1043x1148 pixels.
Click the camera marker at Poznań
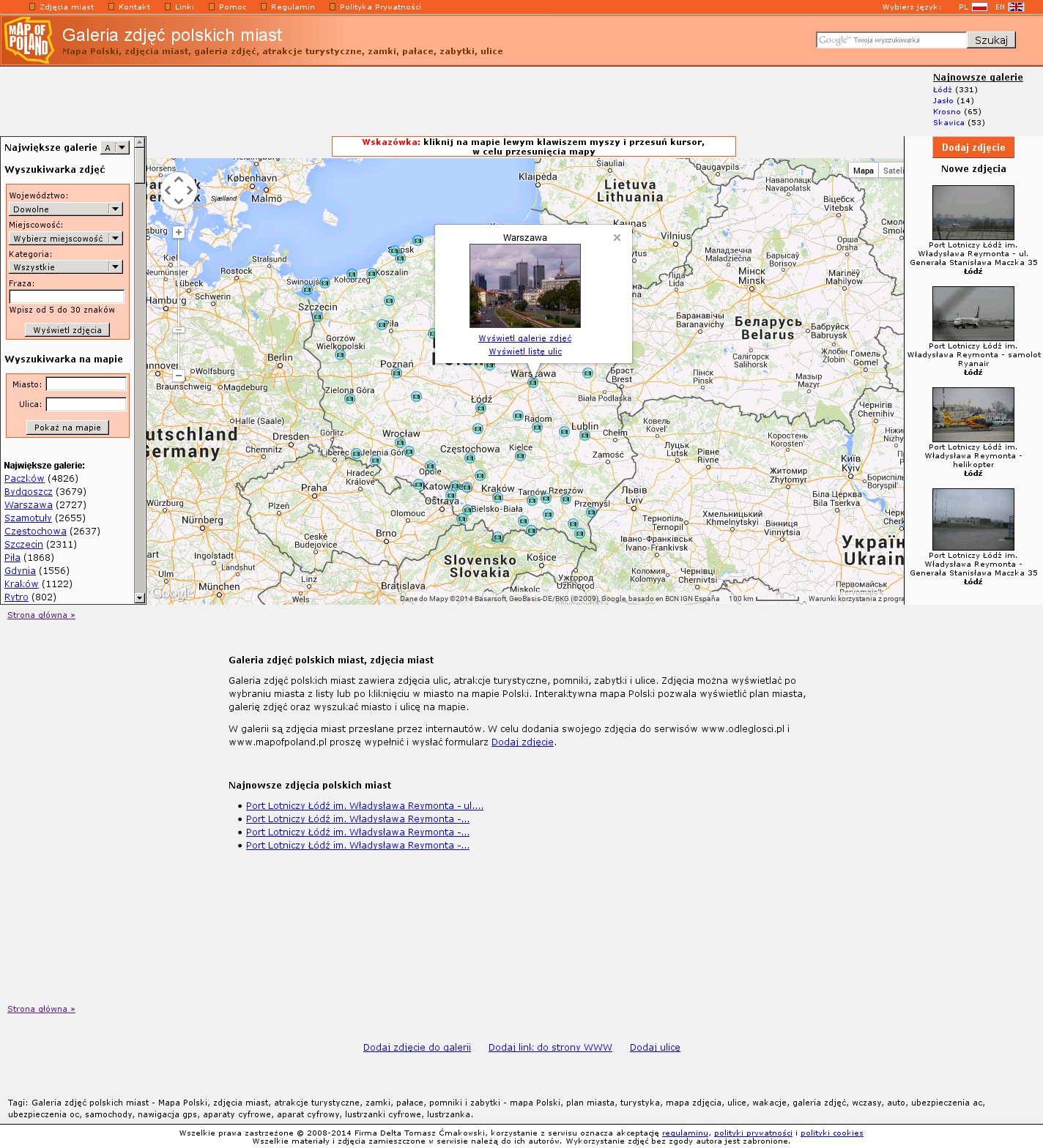pos(396,373)
